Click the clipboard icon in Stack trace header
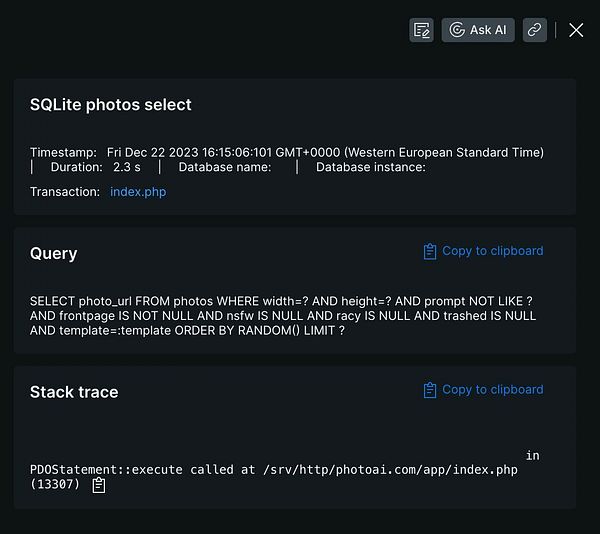Image resolution: width=600 pixels, height=534 pixels. click(430, 390)
